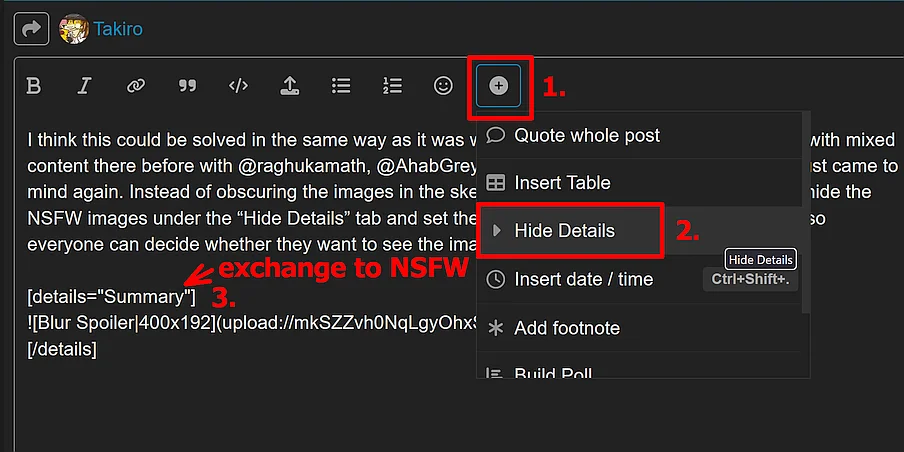Select Insert date / time entry
The image size is (904, 452).
[x=639, y=280]
